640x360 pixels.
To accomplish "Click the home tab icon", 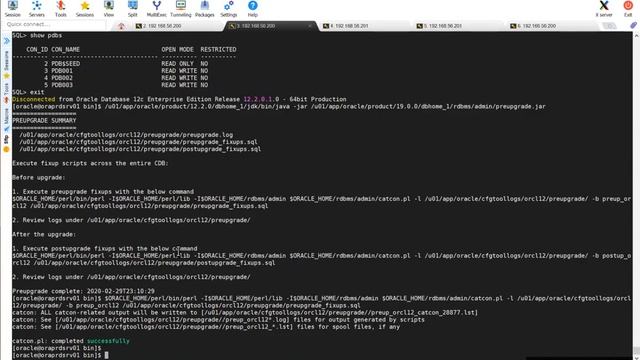I will pyautogui.click(x=121, y=26).
